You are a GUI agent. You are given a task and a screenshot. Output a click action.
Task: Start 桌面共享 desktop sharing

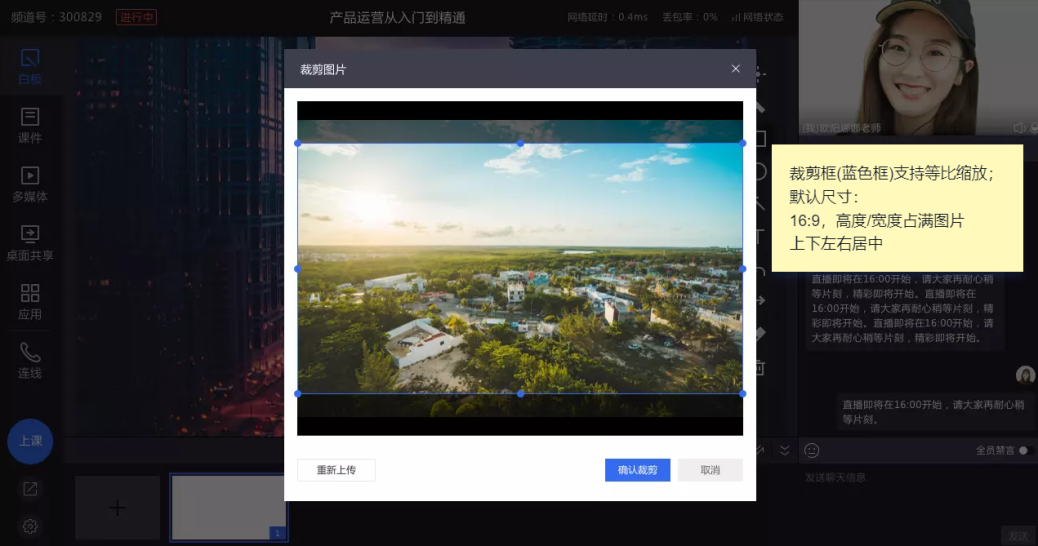[x=30, y=243]
